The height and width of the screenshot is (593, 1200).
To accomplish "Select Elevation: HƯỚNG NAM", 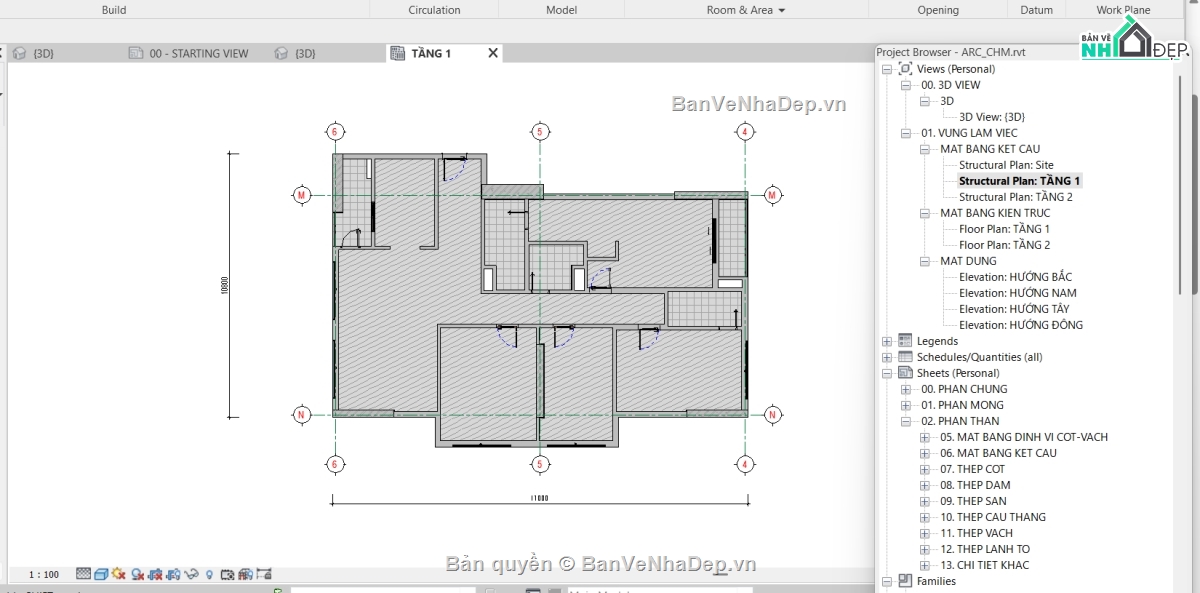I will pos(1017,293).
